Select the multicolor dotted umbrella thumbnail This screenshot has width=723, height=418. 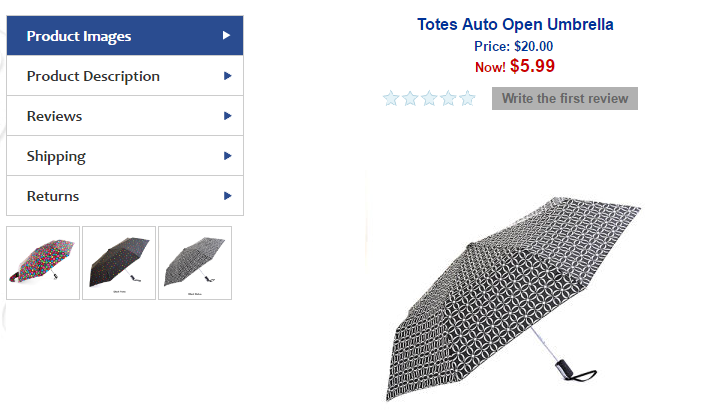coord(43,262)
